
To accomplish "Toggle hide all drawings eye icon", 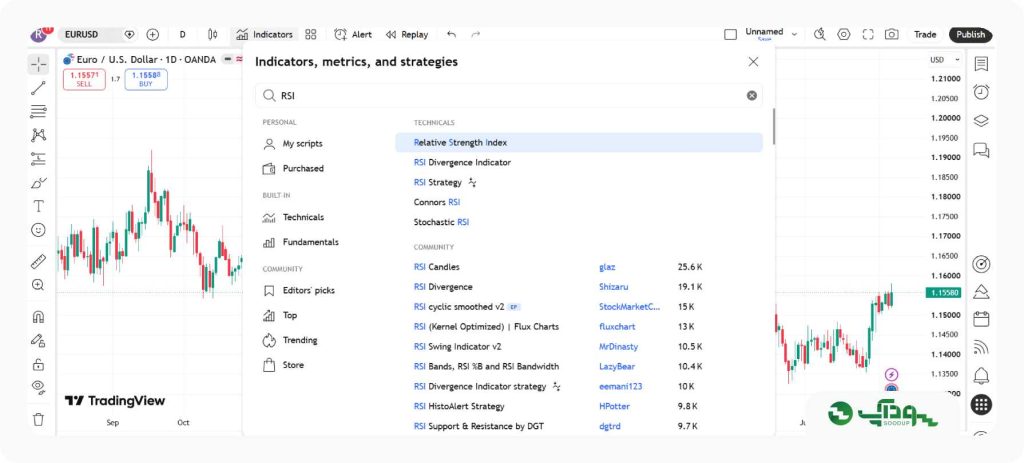I will (39, 387).
